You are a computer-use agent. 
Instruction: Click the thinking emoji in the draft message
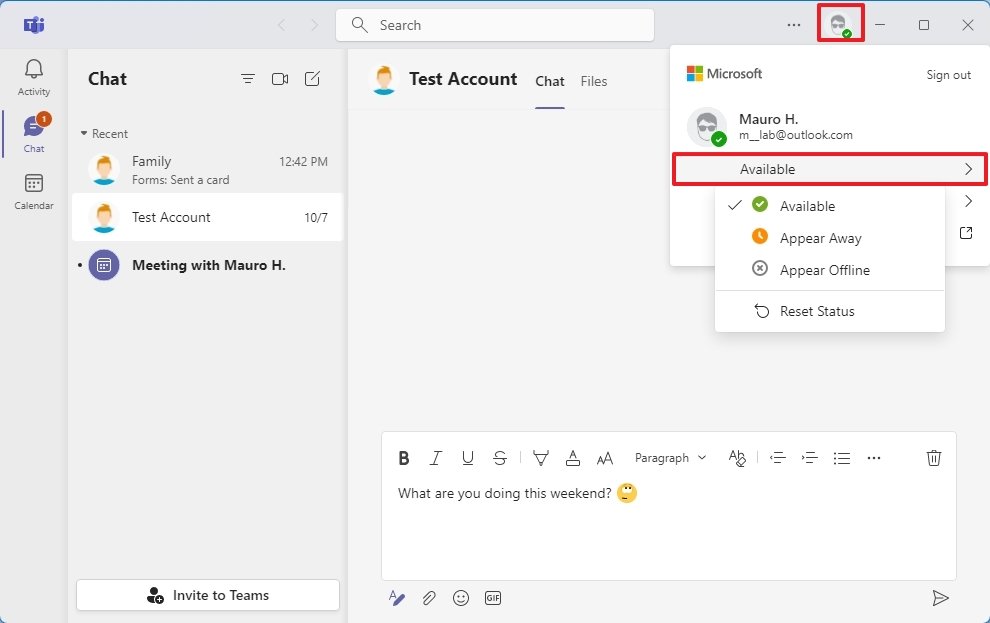626,492
